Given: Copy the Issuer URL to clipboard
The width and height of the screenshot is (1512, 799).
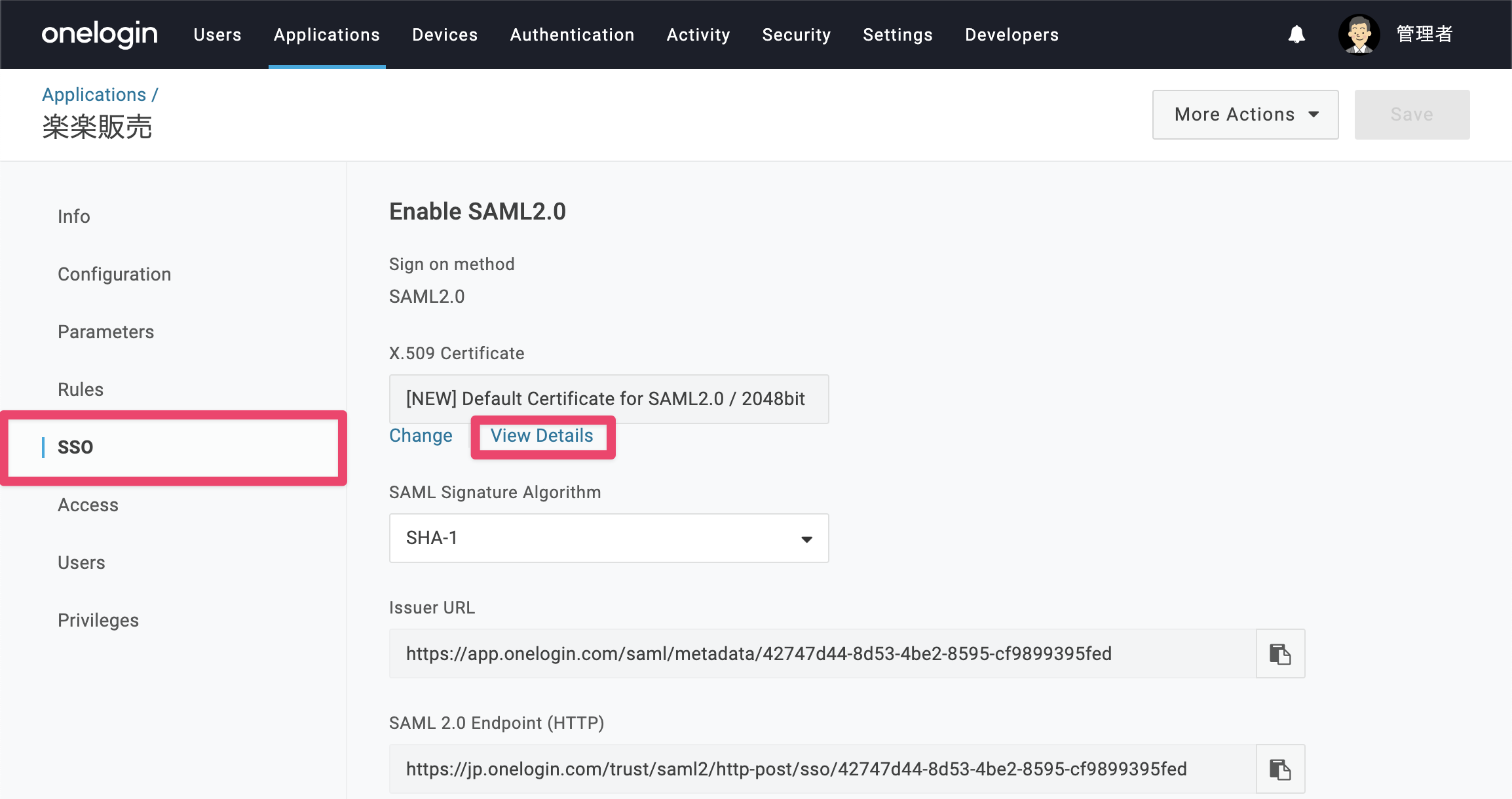Looking at the screenshot, I should [x=1280, y=653].
